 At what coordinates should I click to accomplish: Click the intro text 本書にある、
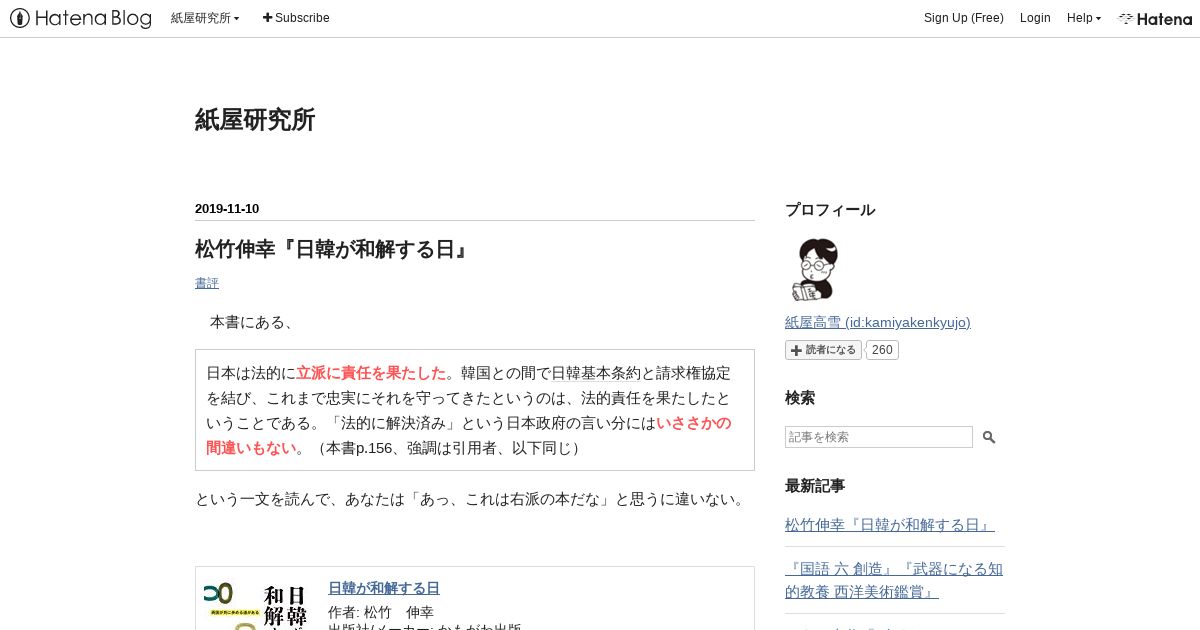point(252,322)
